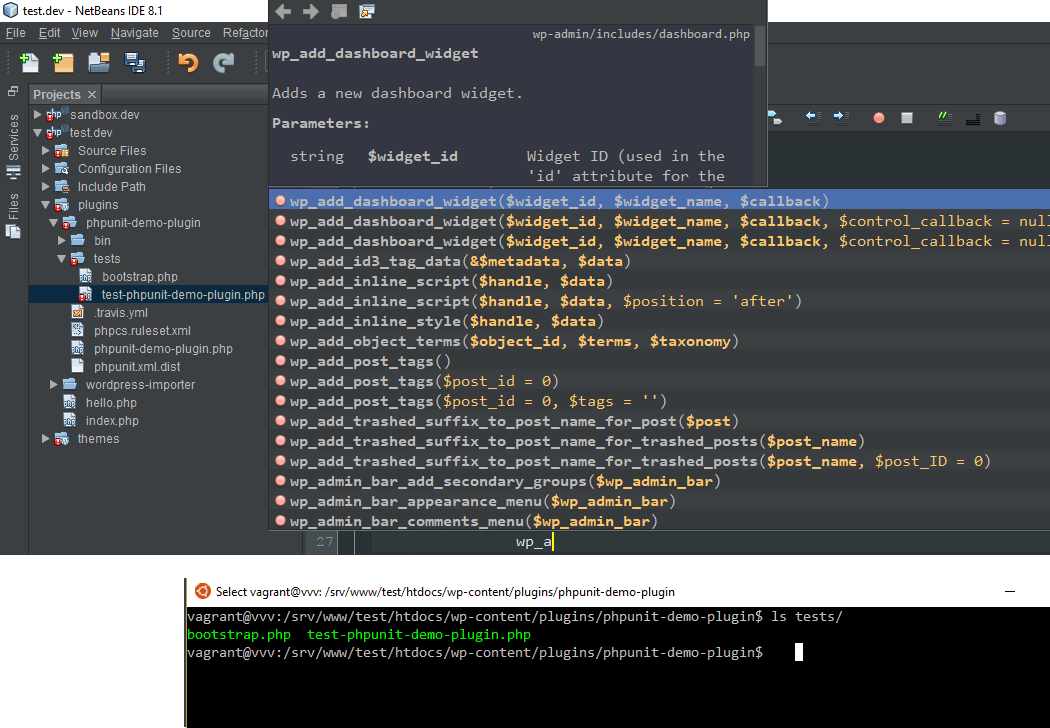Open the File menu
Image resolution: width=1050 pixels, height=728 pixels.
15,33
